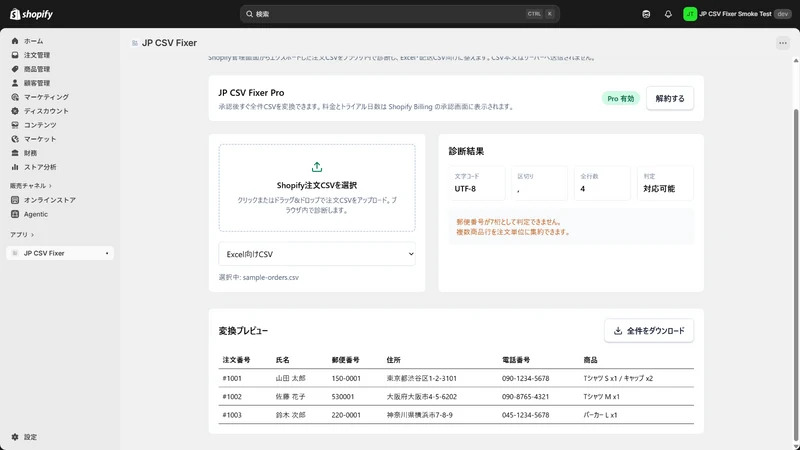Screen dimensions: 800x450
Task: Open the sidekick icon in top bar
Action: (646, 14)
